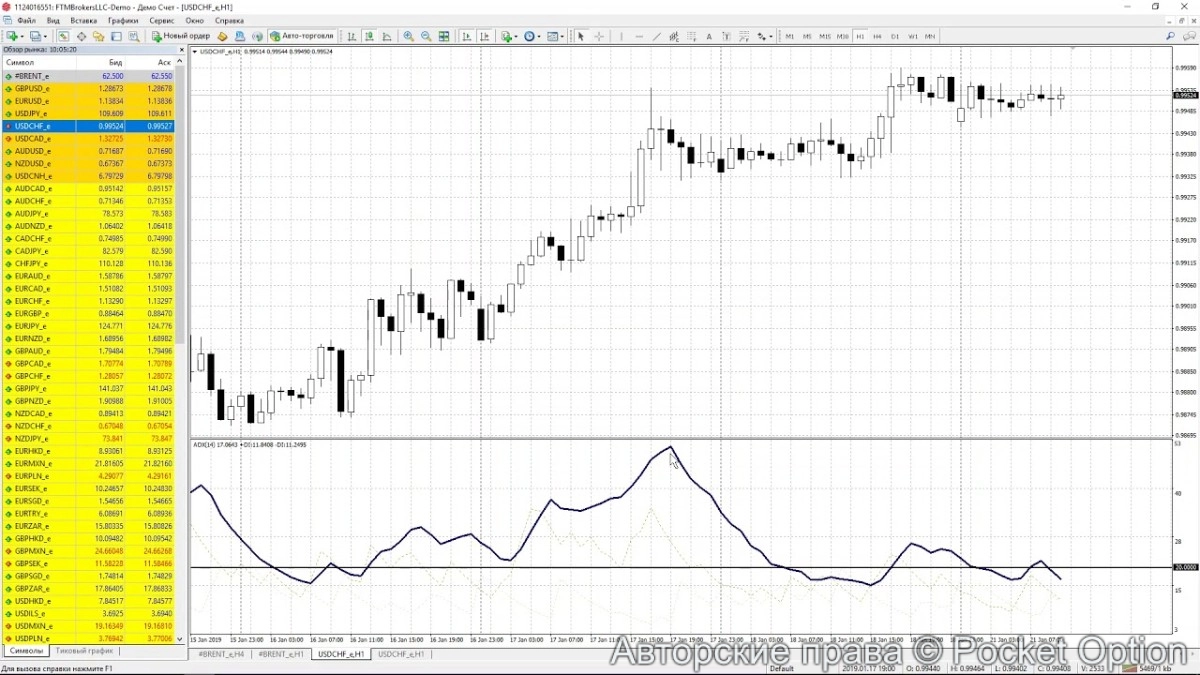
Task: Open the new chart dropdown arrow
Action: 23,36
